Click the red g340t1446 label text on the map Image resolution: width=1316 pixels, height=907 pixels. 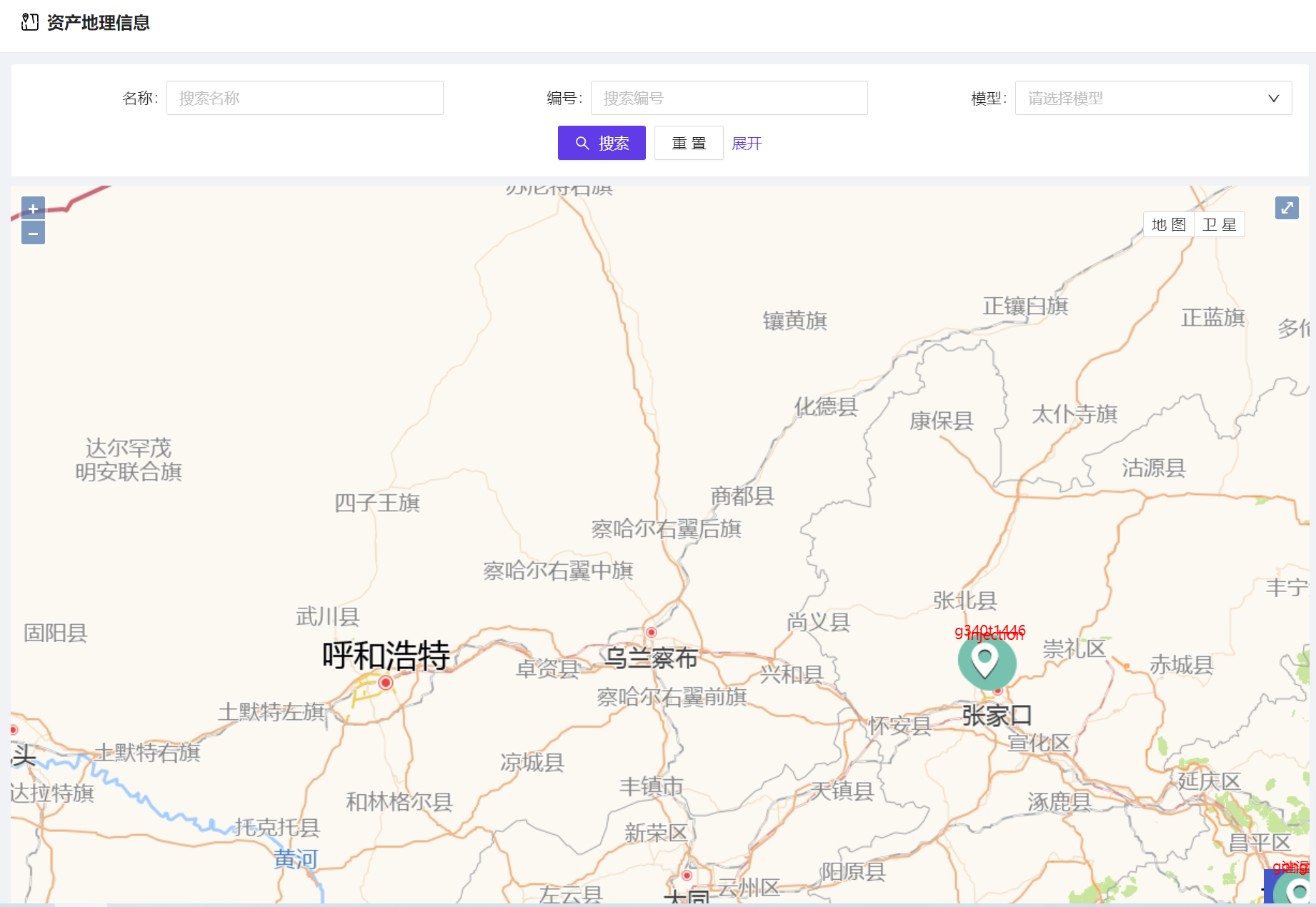coord(990,631)
